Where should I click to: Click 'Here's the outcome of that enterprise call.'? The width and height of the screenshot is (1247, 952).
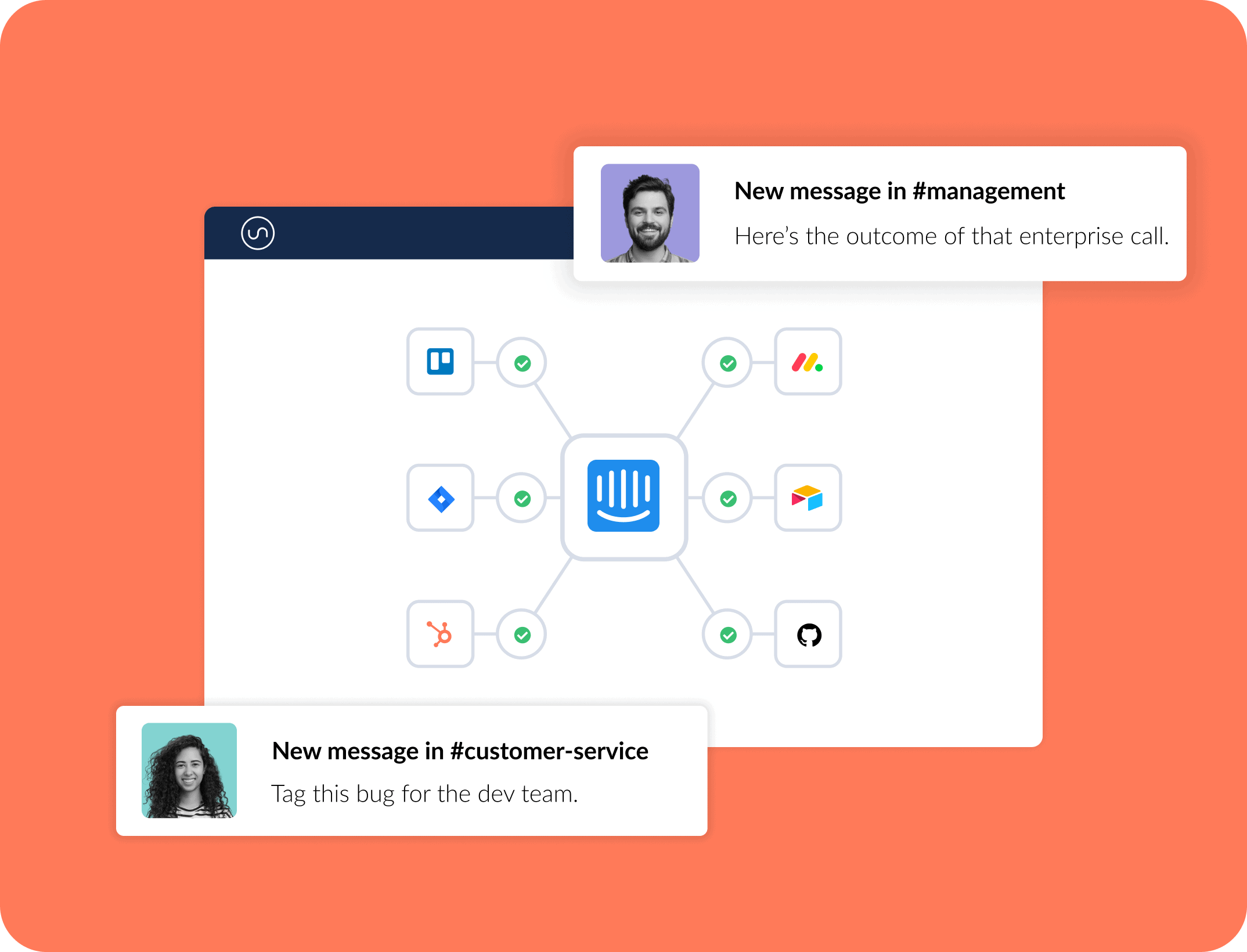[x=952, y=236]
